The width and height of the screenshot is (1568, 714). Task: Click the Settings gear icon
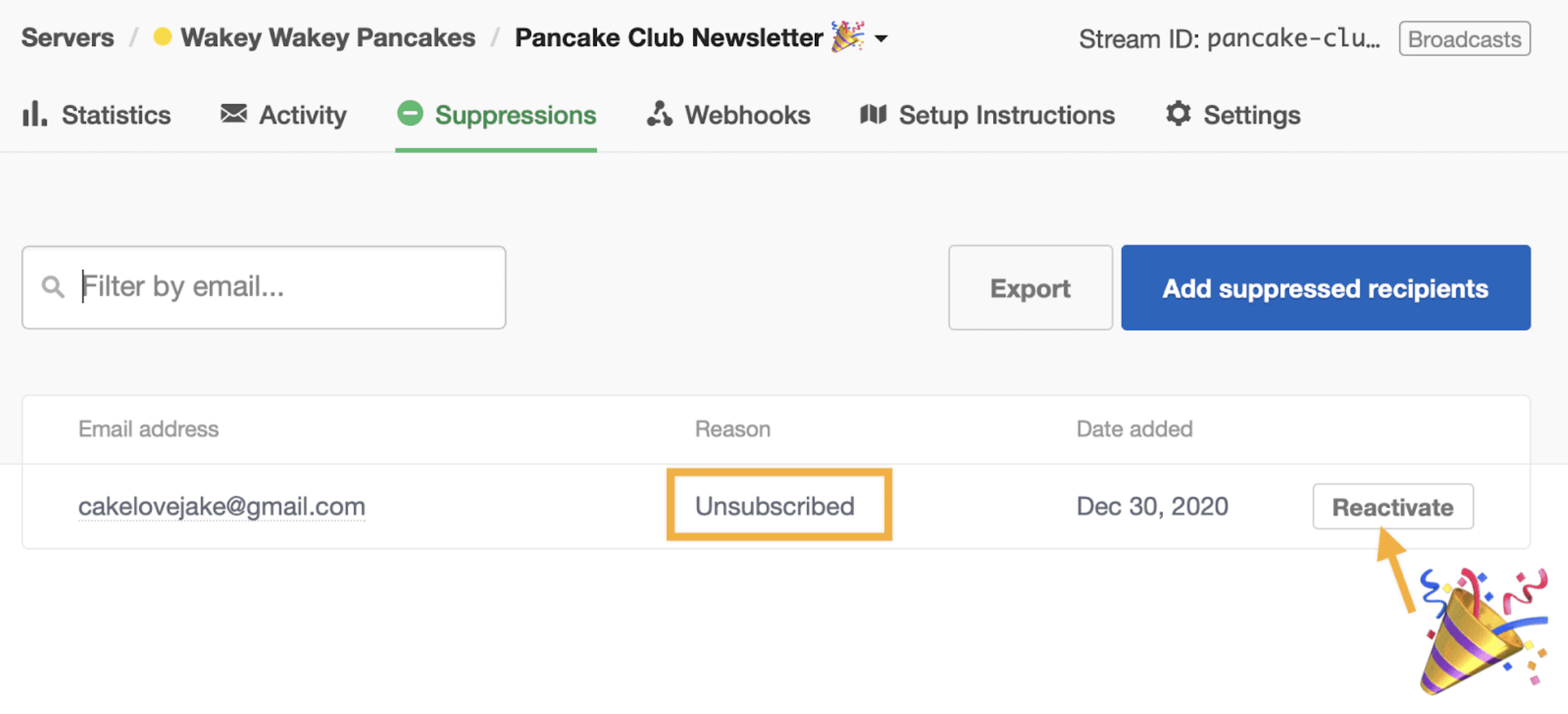click(x=1178, y=114)
